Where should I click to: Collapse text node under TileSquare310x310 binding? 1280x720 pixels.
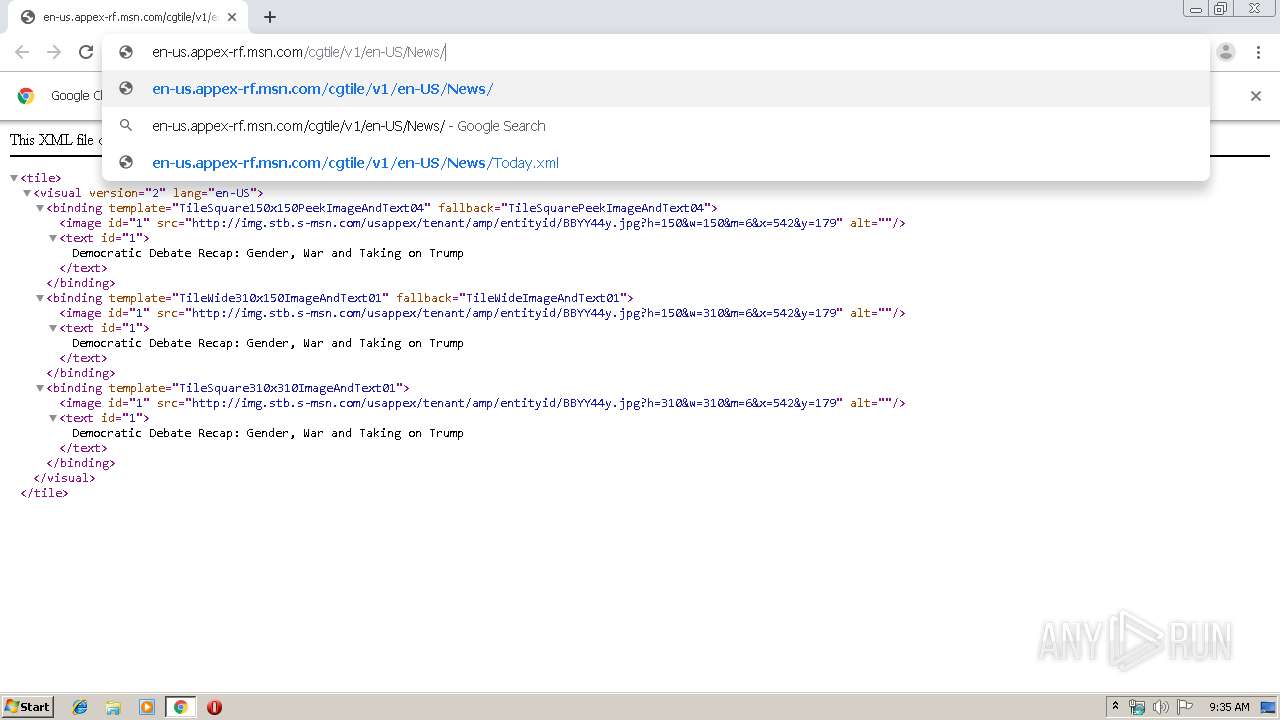53,418
